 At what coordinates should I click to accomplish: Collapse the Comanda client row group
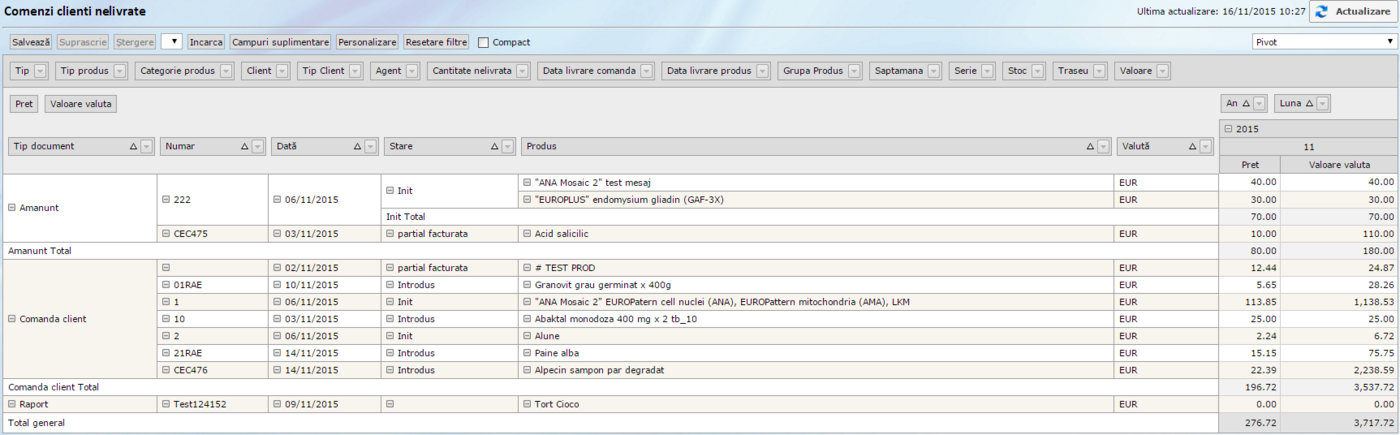pyautogui.click(x=12, y=320)
